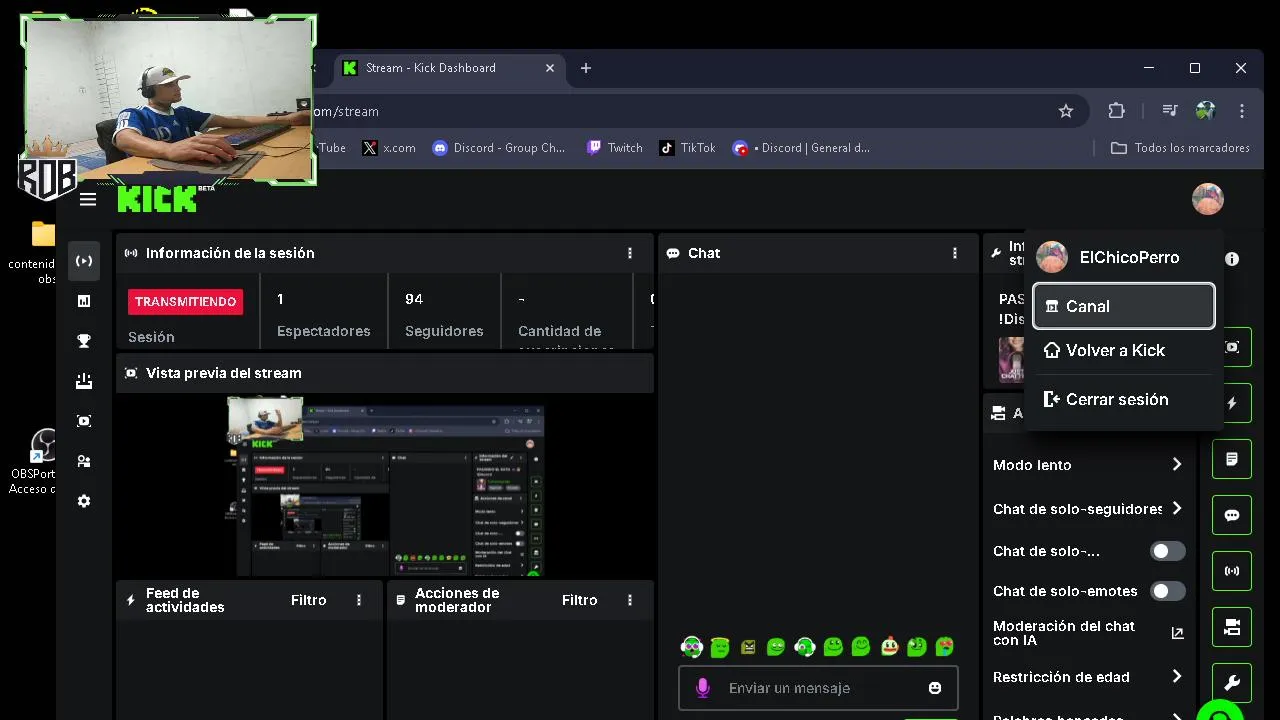
Task: Select Volver a Kick in the profile menu
Action: [x=1124, y=350]
